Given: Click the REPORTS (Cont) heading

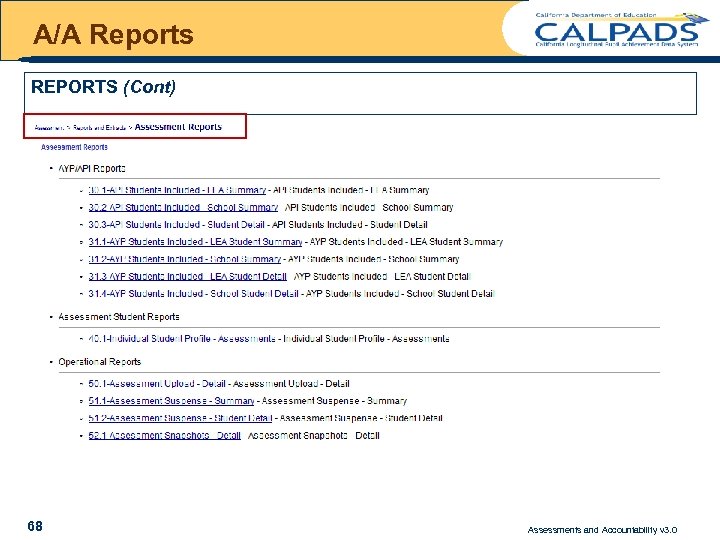Looking at the screenshot, I should [x=103, y=87].
